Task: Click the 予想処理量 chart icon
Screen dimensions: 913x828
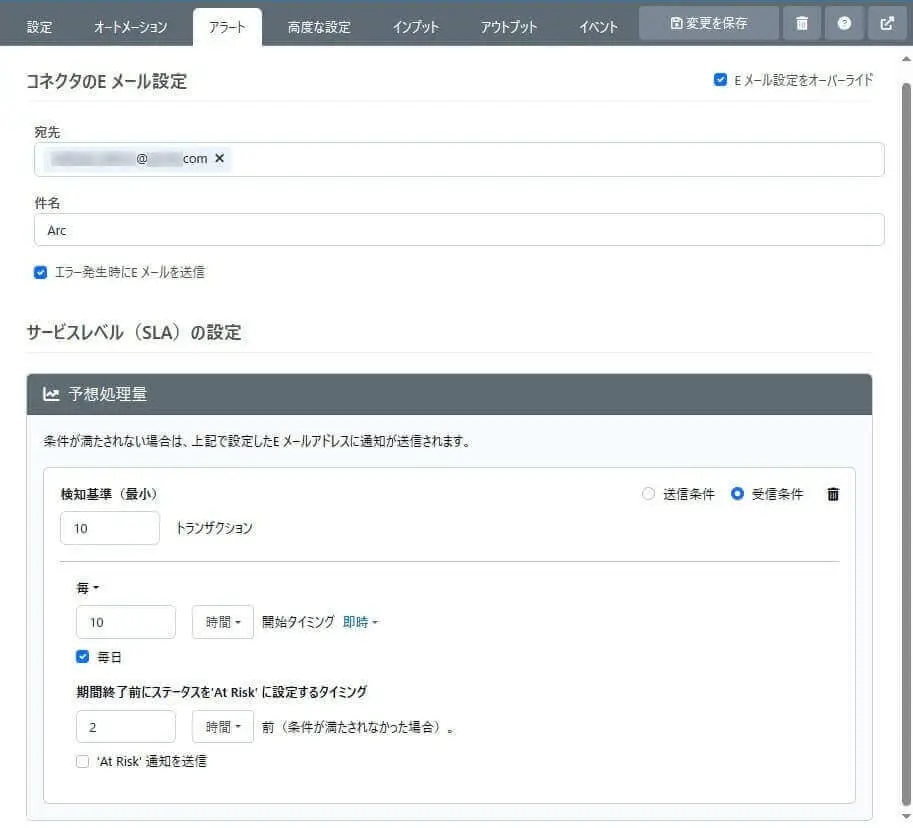Action: click(51, 394)
